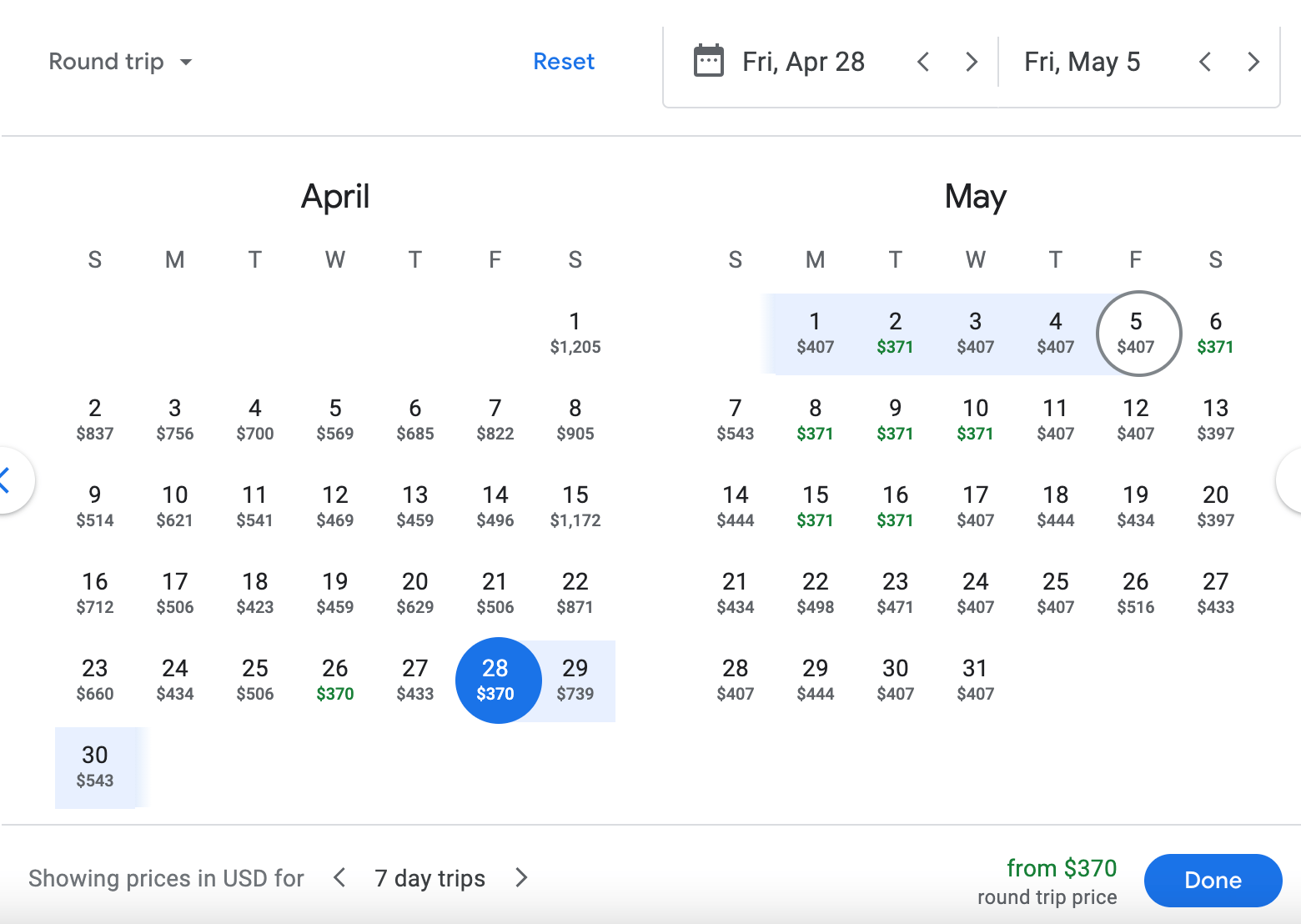
Task: Move return date back one day
Action: [1204, 62]
